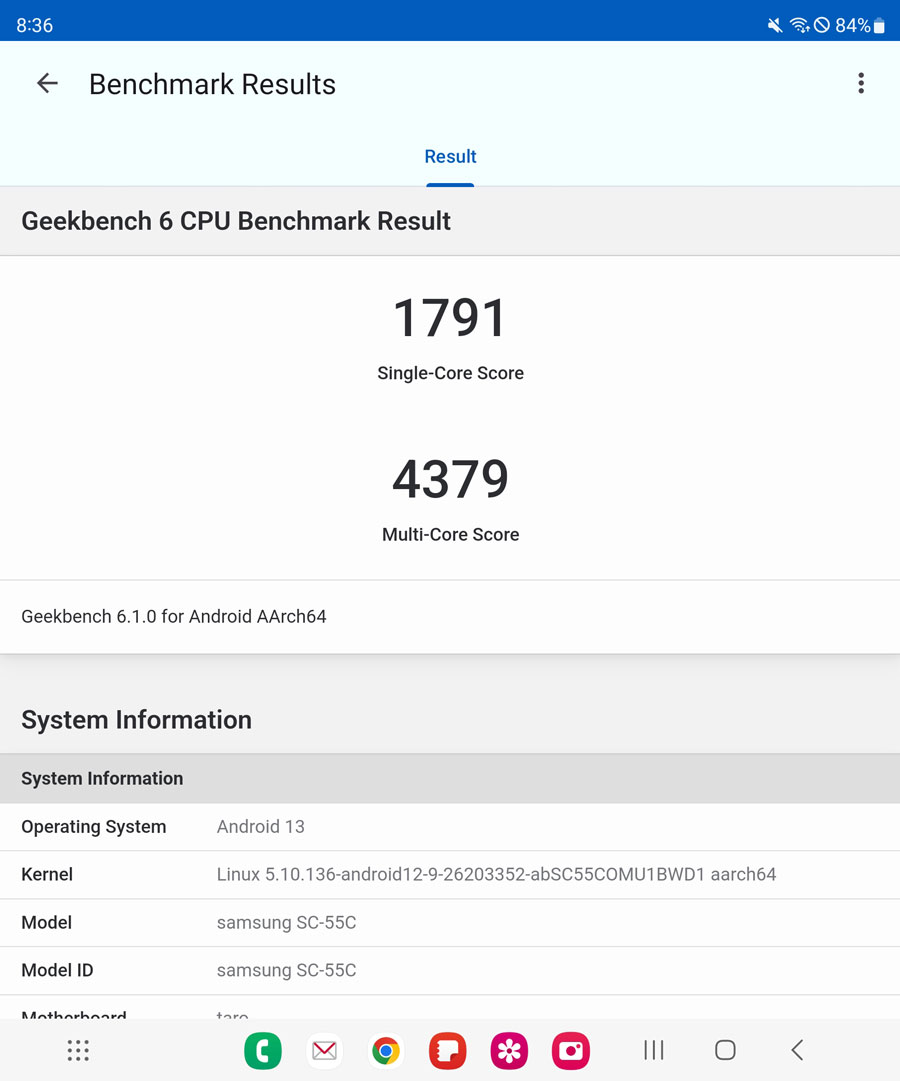
Task: Select samsung SC-55C in the Model ID row
Action: tap(286, 970)
